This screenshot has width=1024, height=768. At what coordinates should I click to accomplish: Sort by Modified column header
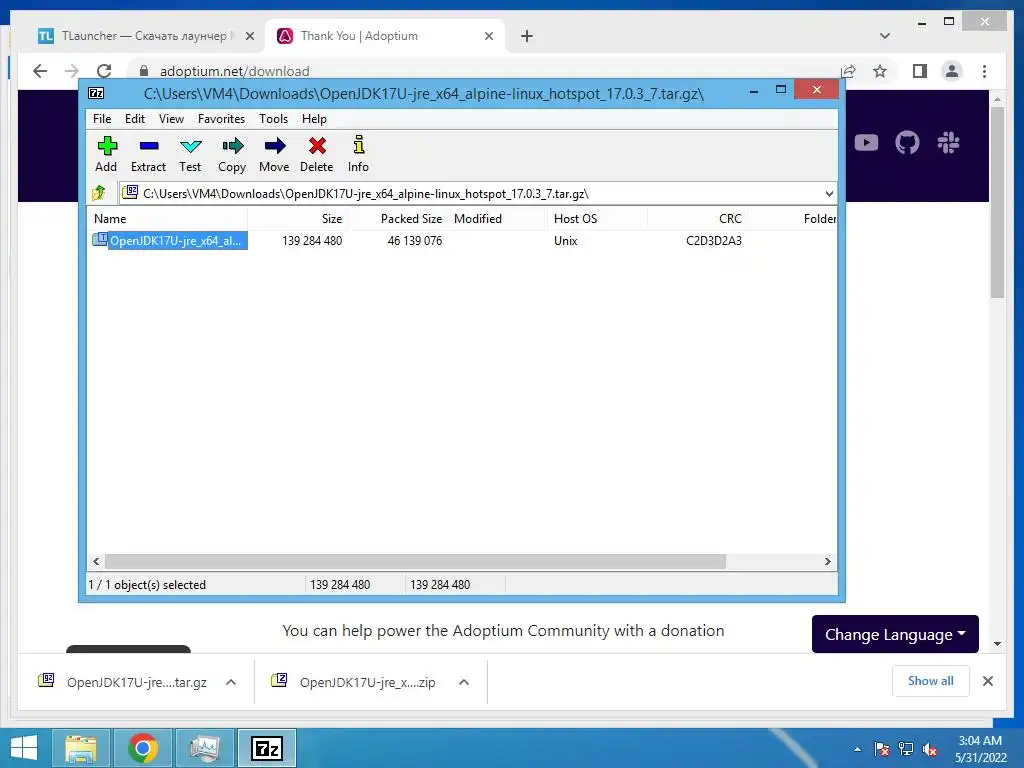[498, 219]
